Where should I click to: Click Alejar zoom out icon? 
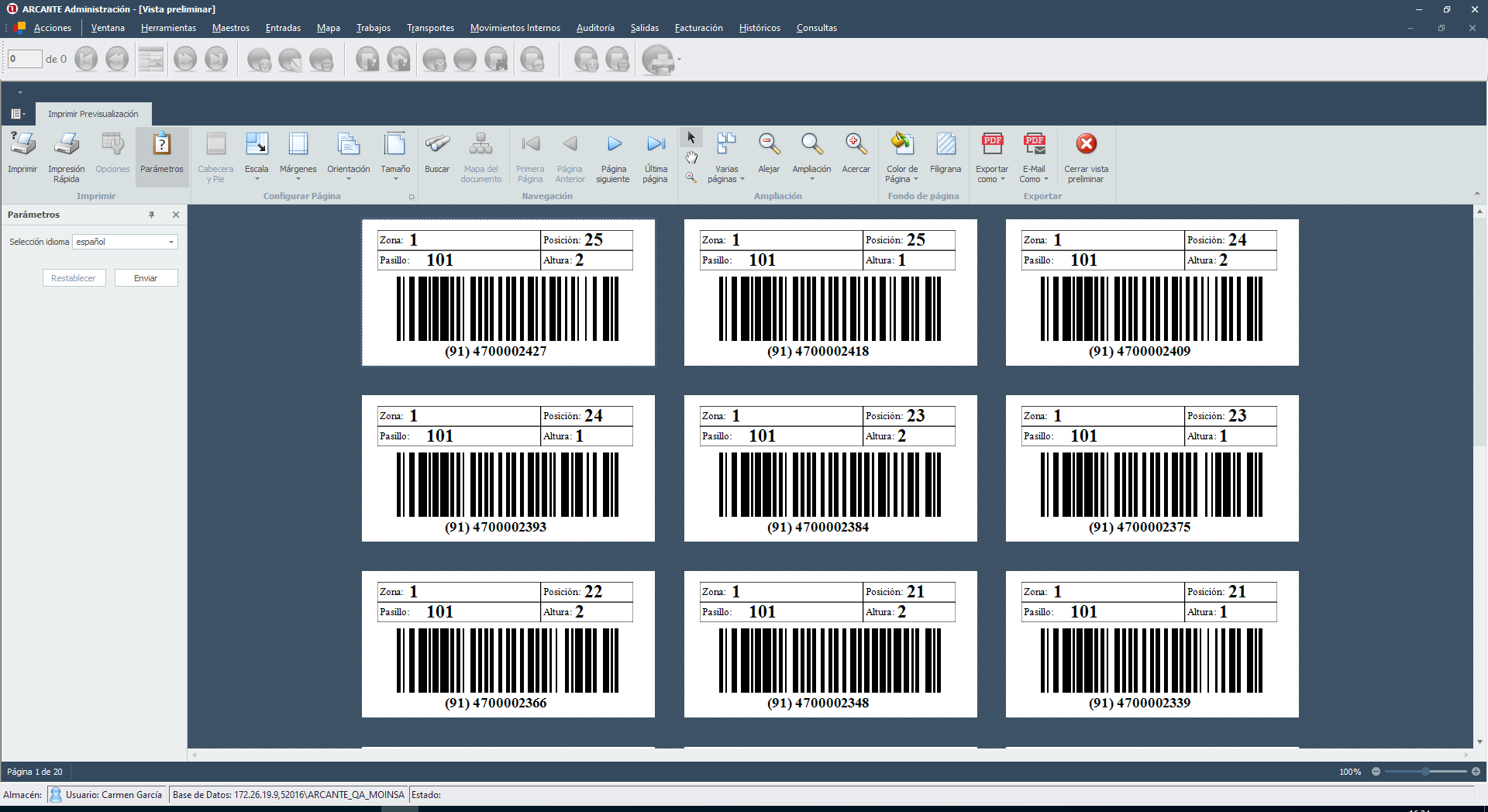[x=769, y=145]
